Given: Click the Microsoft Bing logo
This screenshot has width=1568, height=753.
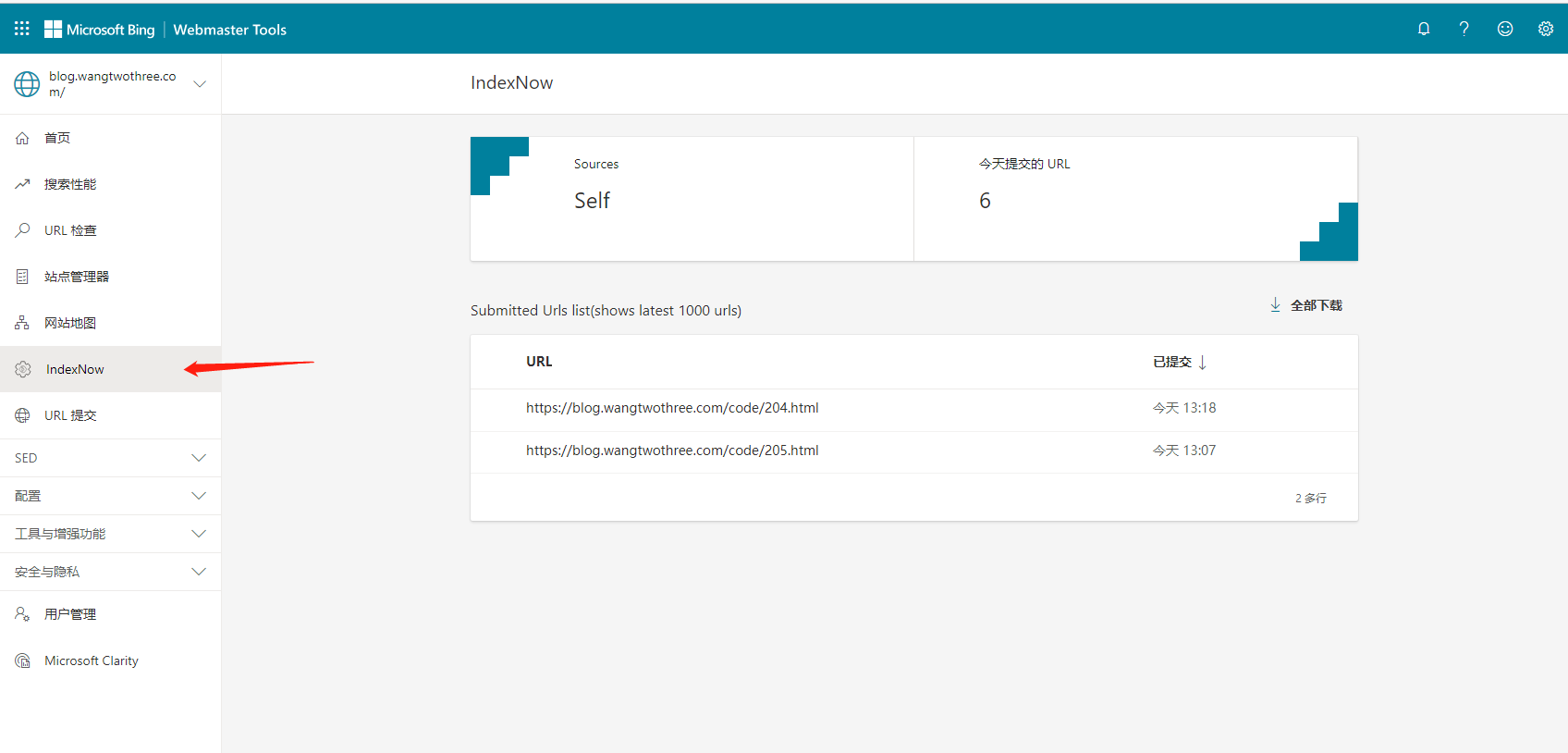Looking at the screenshot, I should pos(100,30).
